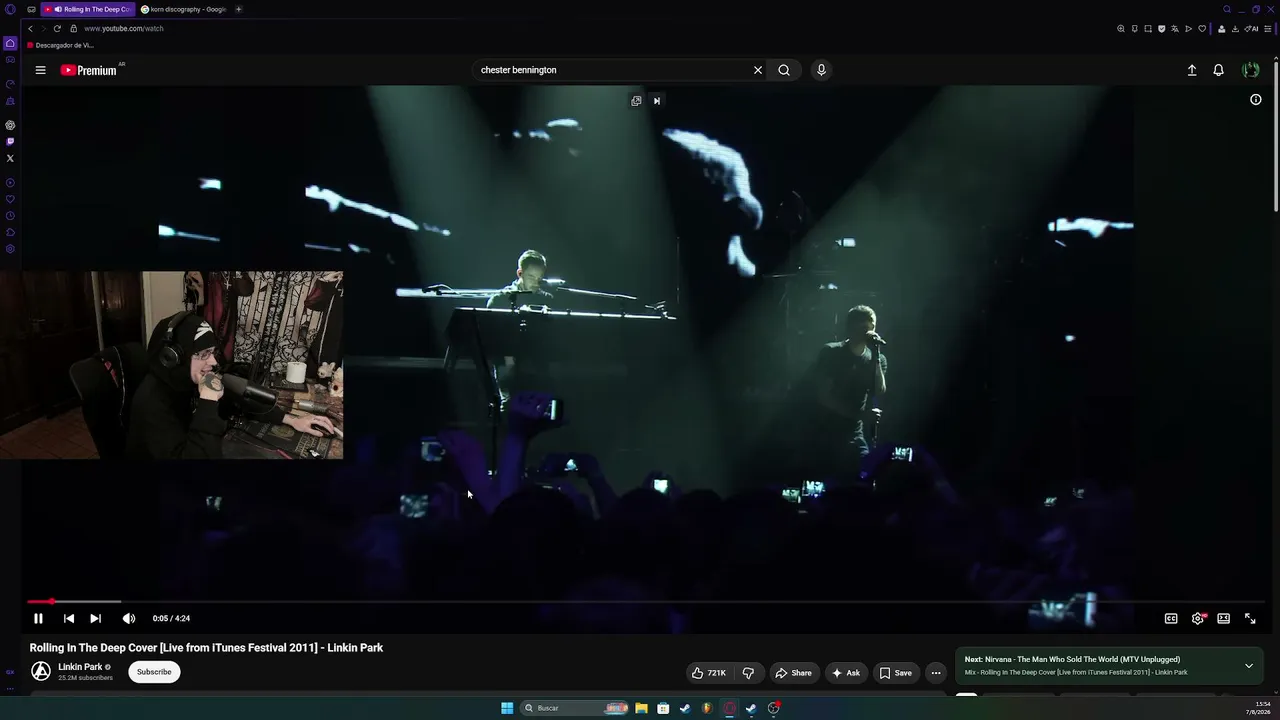The width and height of the screenshot is (1280, 720).
Task: Share this video
Action: click(794, 673)
